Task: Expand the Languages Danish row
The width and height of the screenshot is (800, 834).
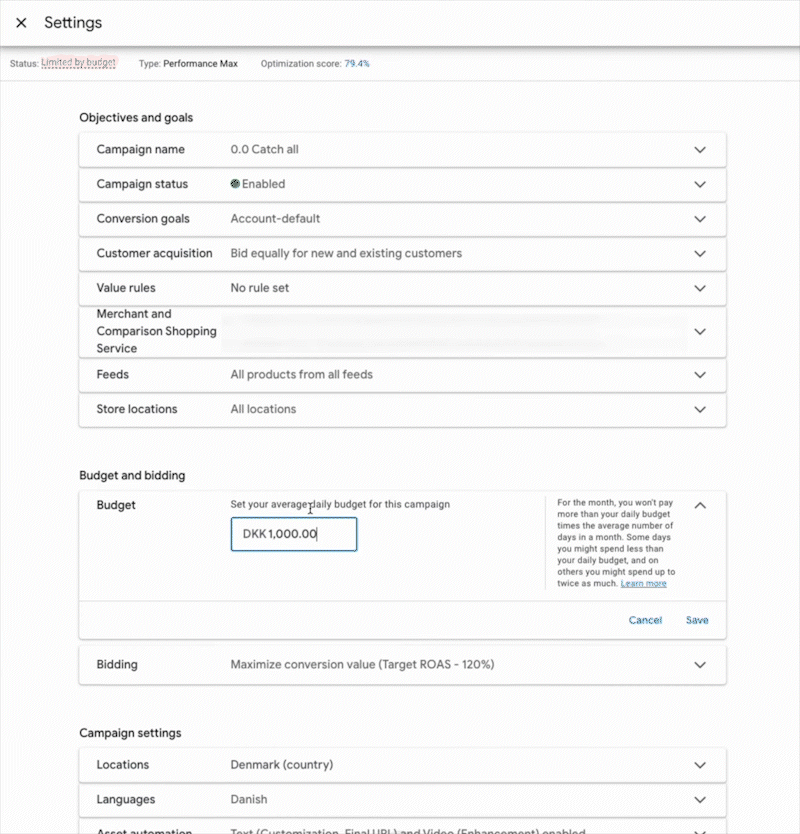Action: point(699,800)
